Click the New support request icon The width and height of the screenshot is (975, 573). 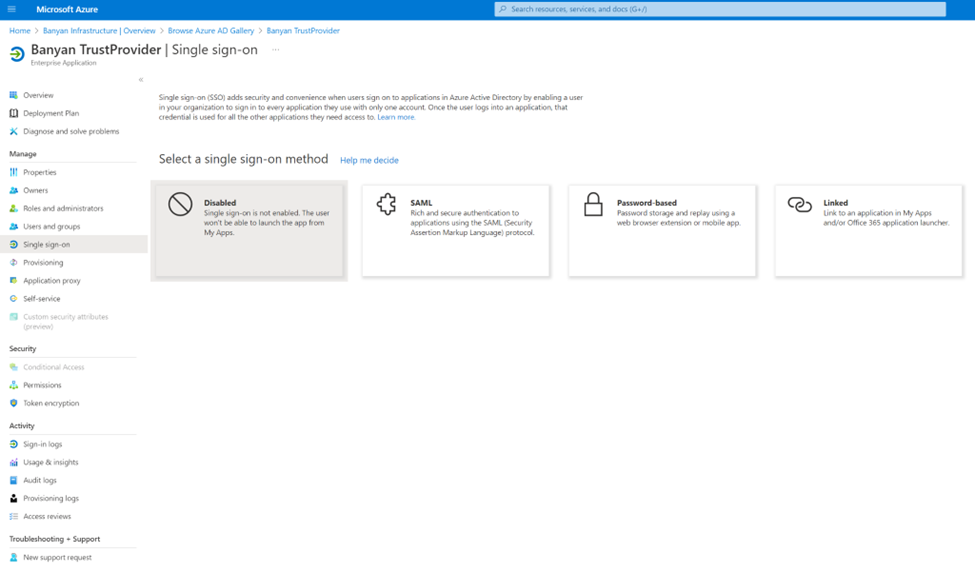point(14,557)
